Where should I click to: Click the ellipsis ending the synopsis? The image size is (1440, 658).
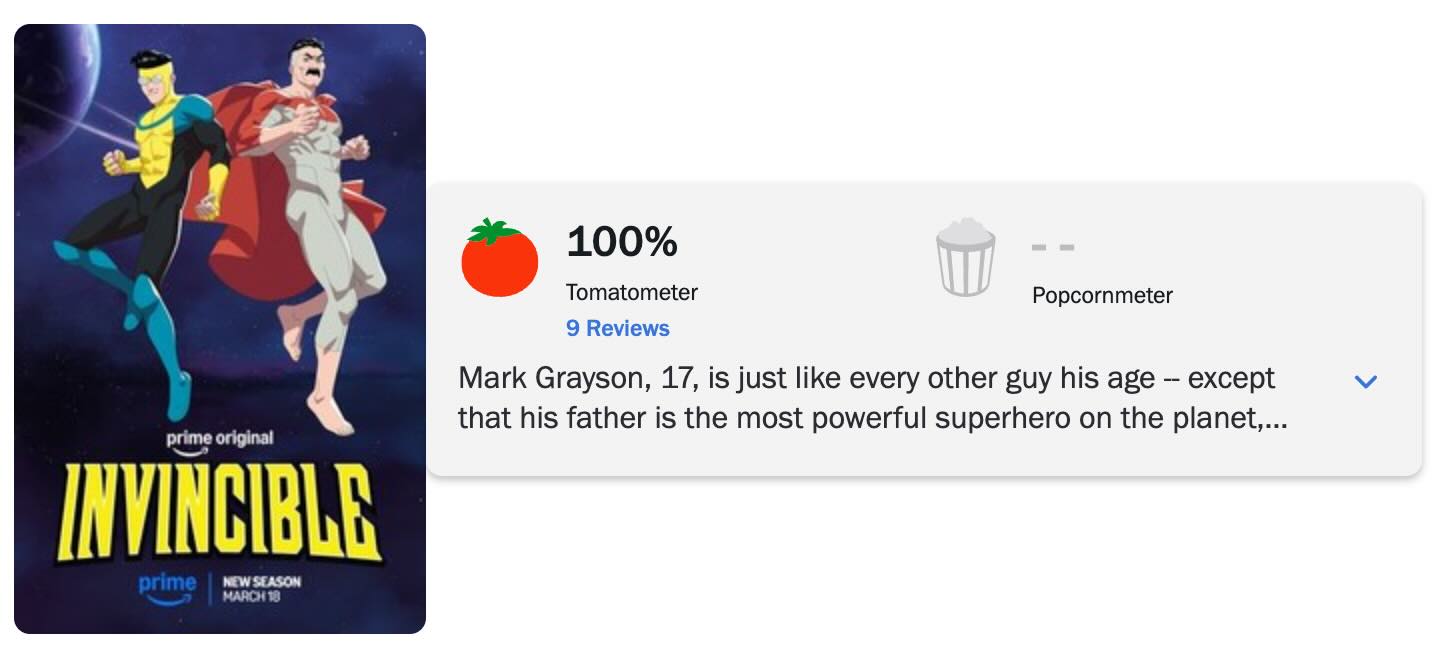pyautogui.click(x=1275, y=421)
